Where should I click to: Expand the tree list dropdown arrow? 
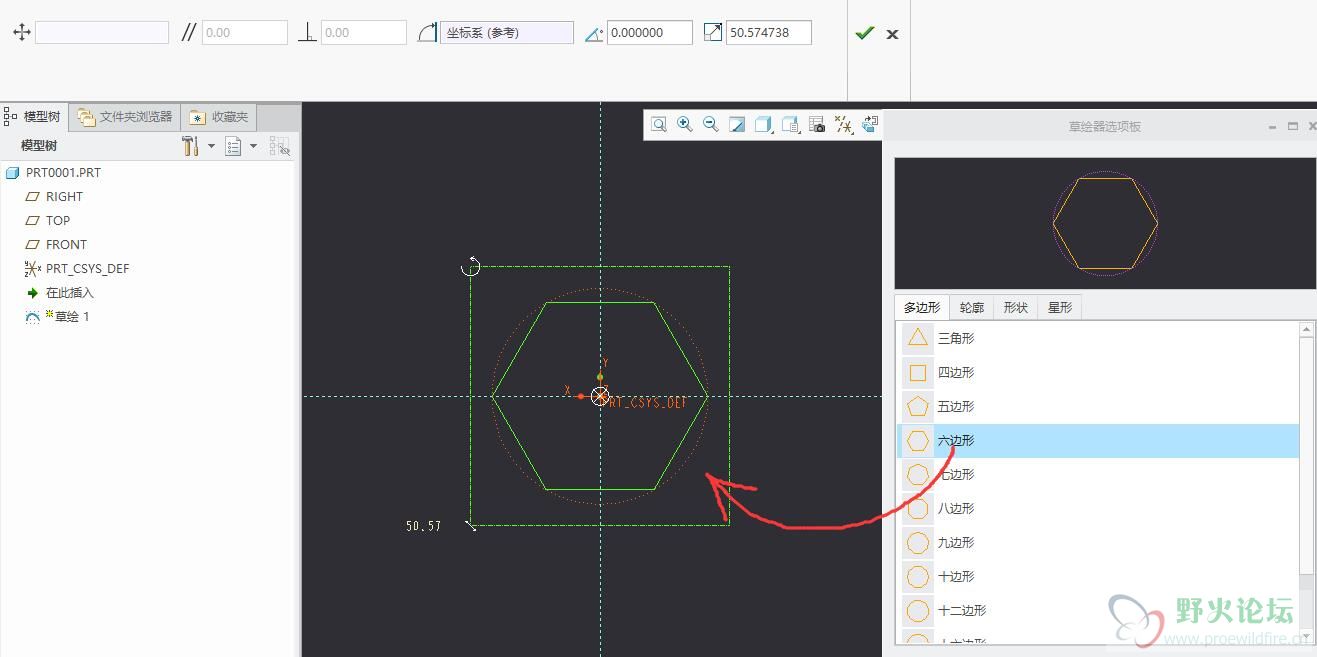coord(253,146)
